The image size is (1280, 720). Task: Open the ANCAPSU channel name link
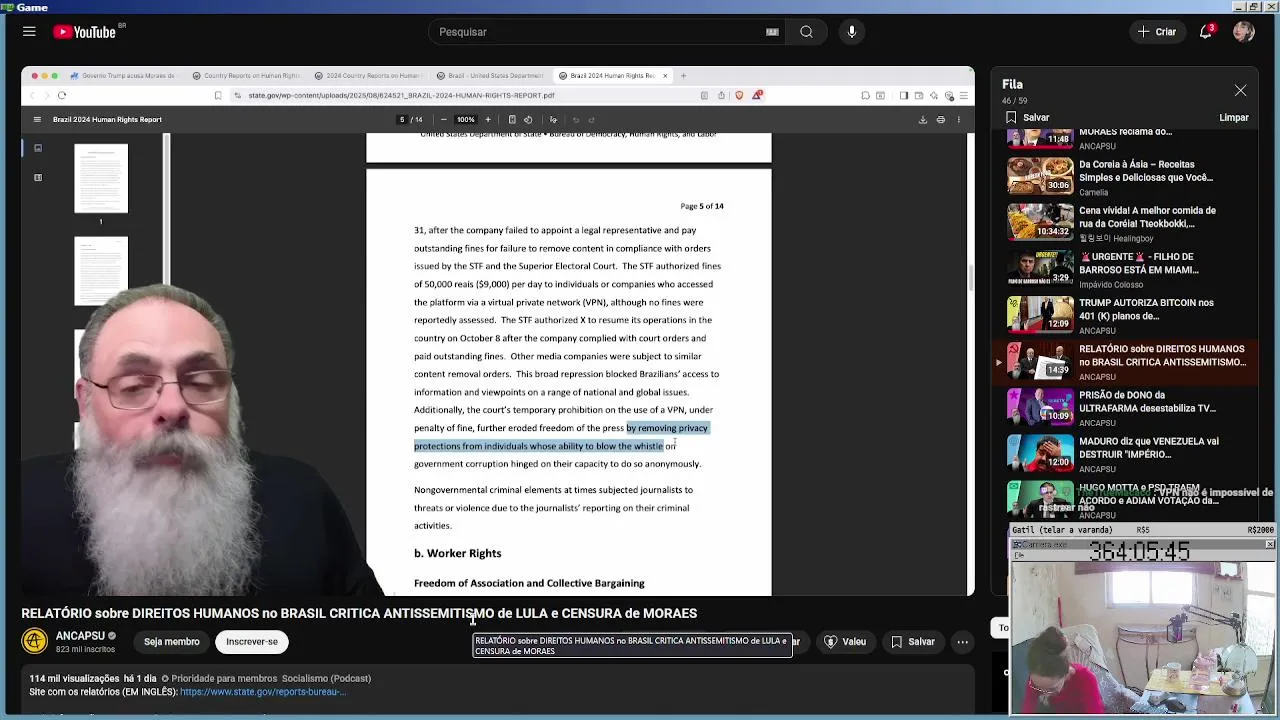pyautogui.click(x=80, y=636)
